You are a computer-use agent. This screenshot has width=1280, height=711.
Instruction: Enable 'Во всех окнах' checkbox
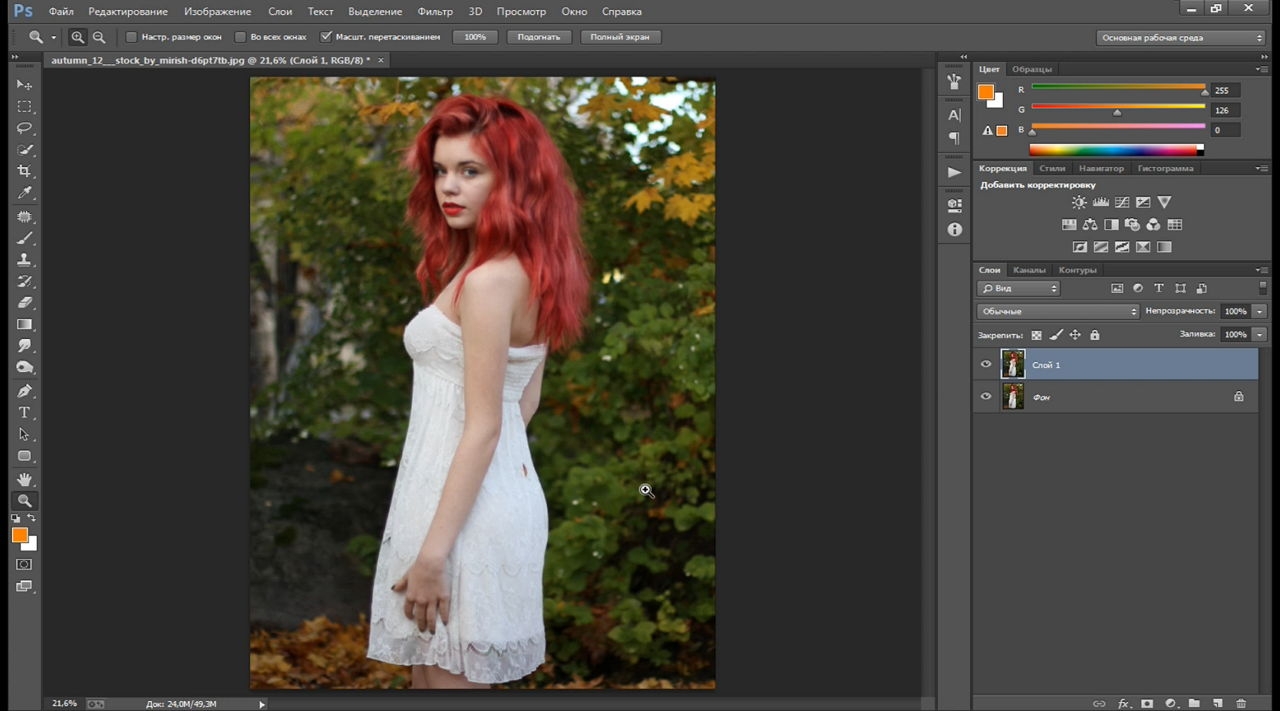coord(240,37)
